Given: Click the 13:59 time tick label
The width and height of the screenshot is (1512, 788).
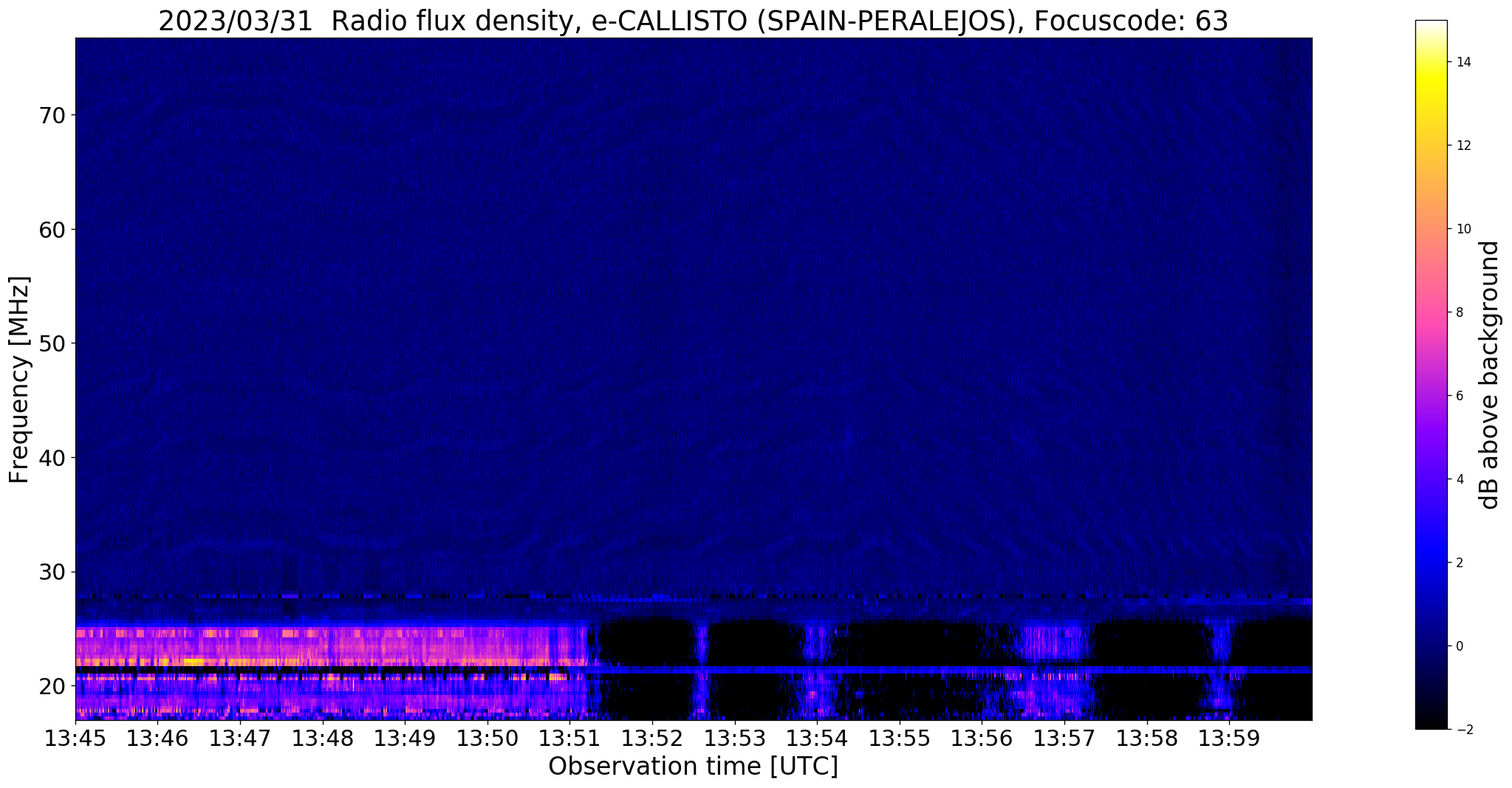Looking at the screenshot, I should pyautogui.click(x=1229, y=739).
